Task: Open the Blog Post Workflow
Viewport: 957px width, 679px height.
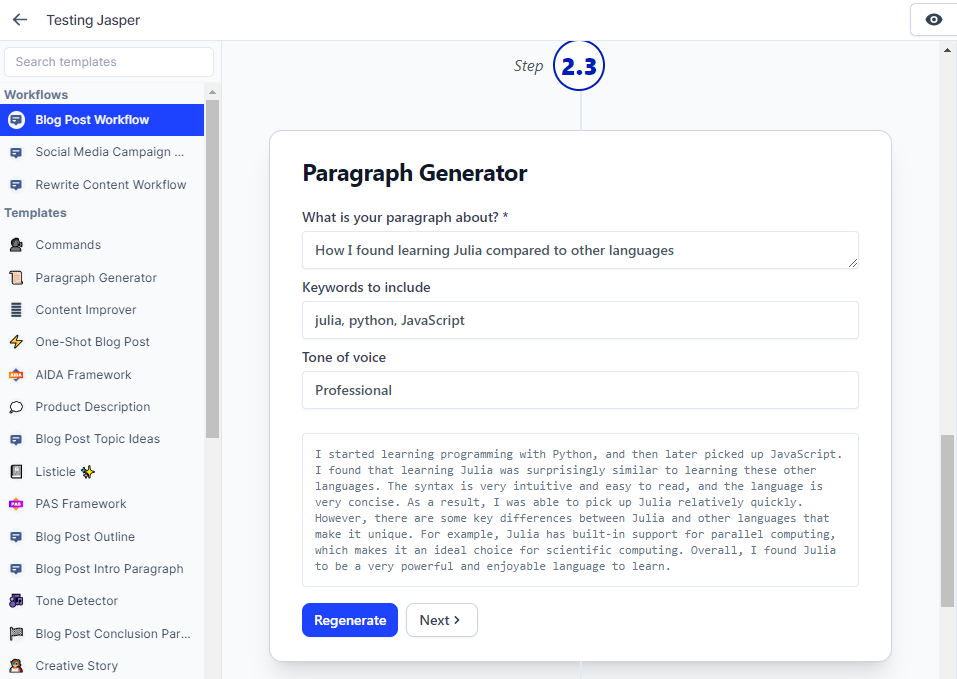Action: click(x=102, y=120)
